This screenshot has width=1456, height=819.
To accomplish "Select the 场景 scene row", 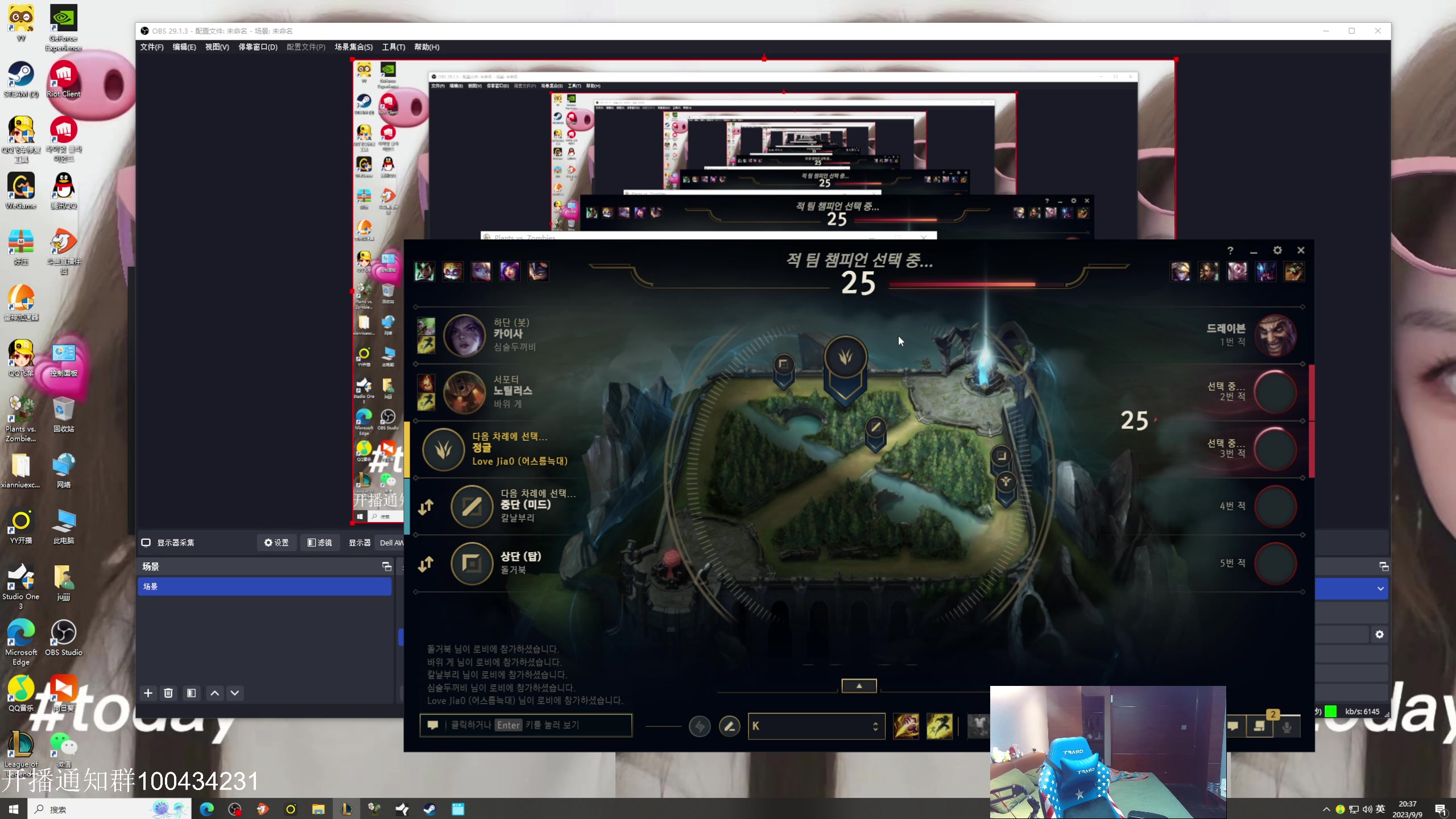I will [264, 586].
